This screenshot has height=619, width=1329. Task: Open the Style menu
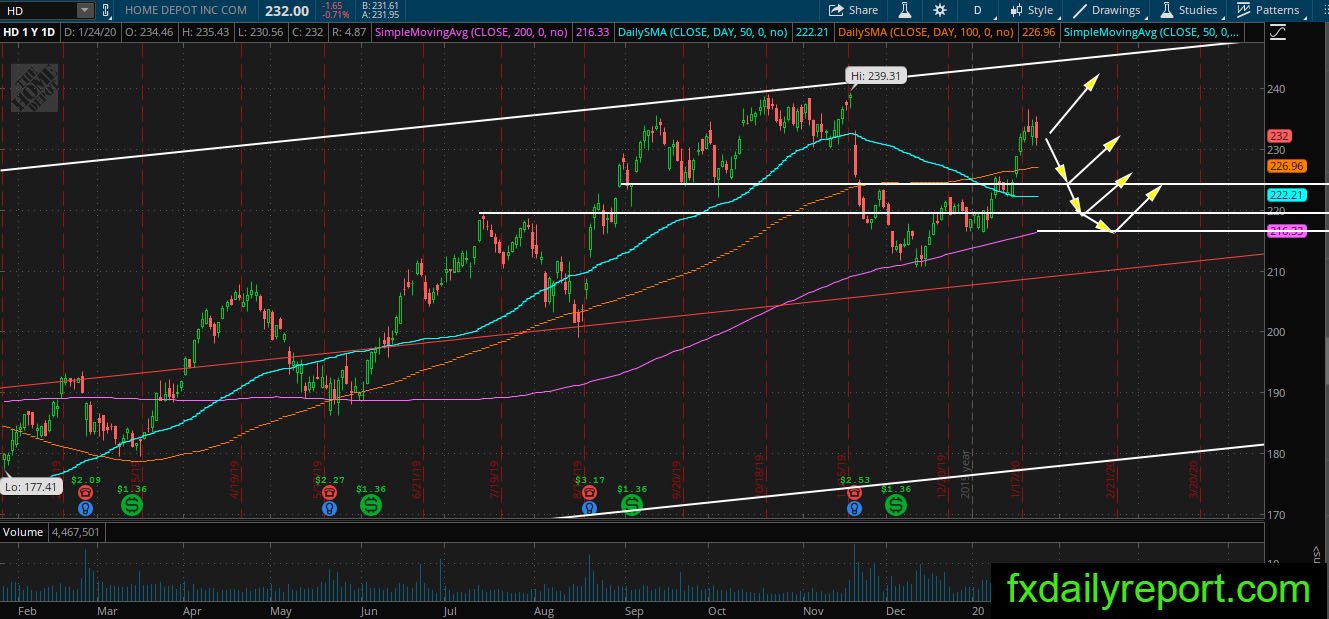pos(1031,10)
